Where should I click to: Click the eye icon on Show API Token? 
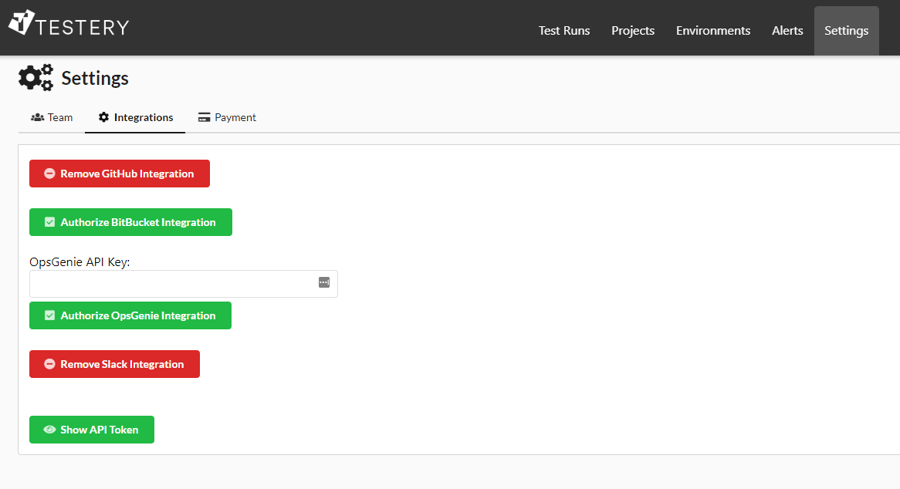[x=50, y=429]
